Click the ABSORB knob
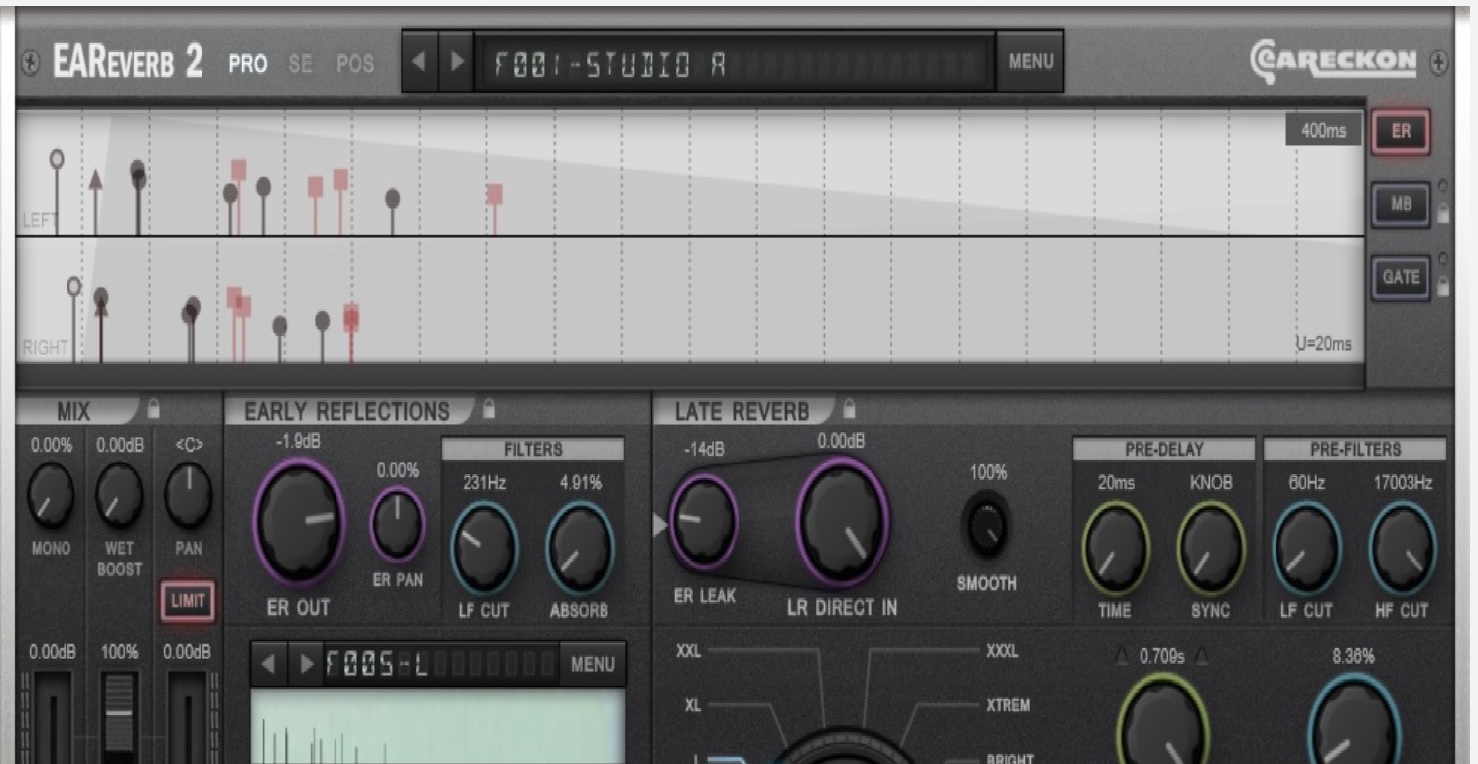The height and width of the screenshot is (764, 1478). pos(580,546)
